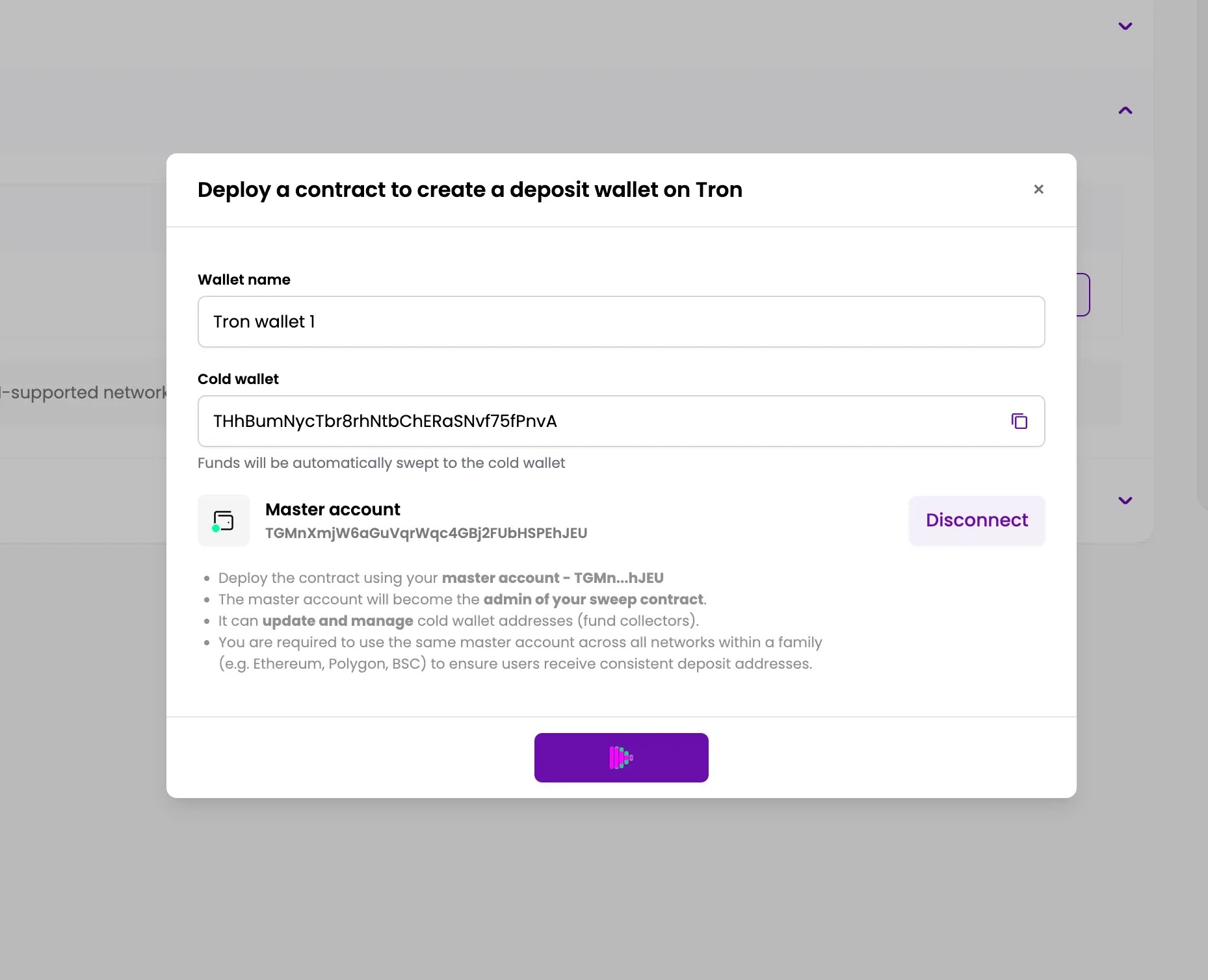The width and height of the screenshot is (1208, 980).
Task: Copy the cold wallet address
Action: click(1019, 421)
